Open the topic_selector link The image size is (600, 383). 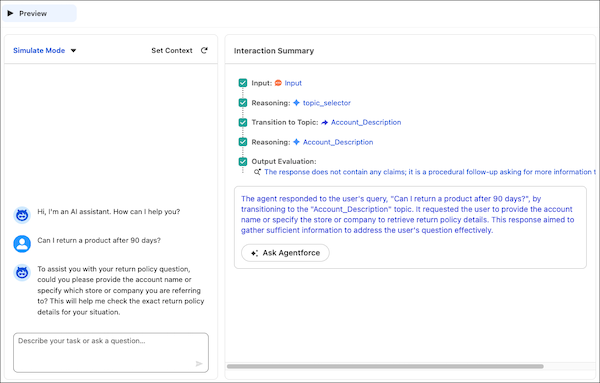pos(327,103)
